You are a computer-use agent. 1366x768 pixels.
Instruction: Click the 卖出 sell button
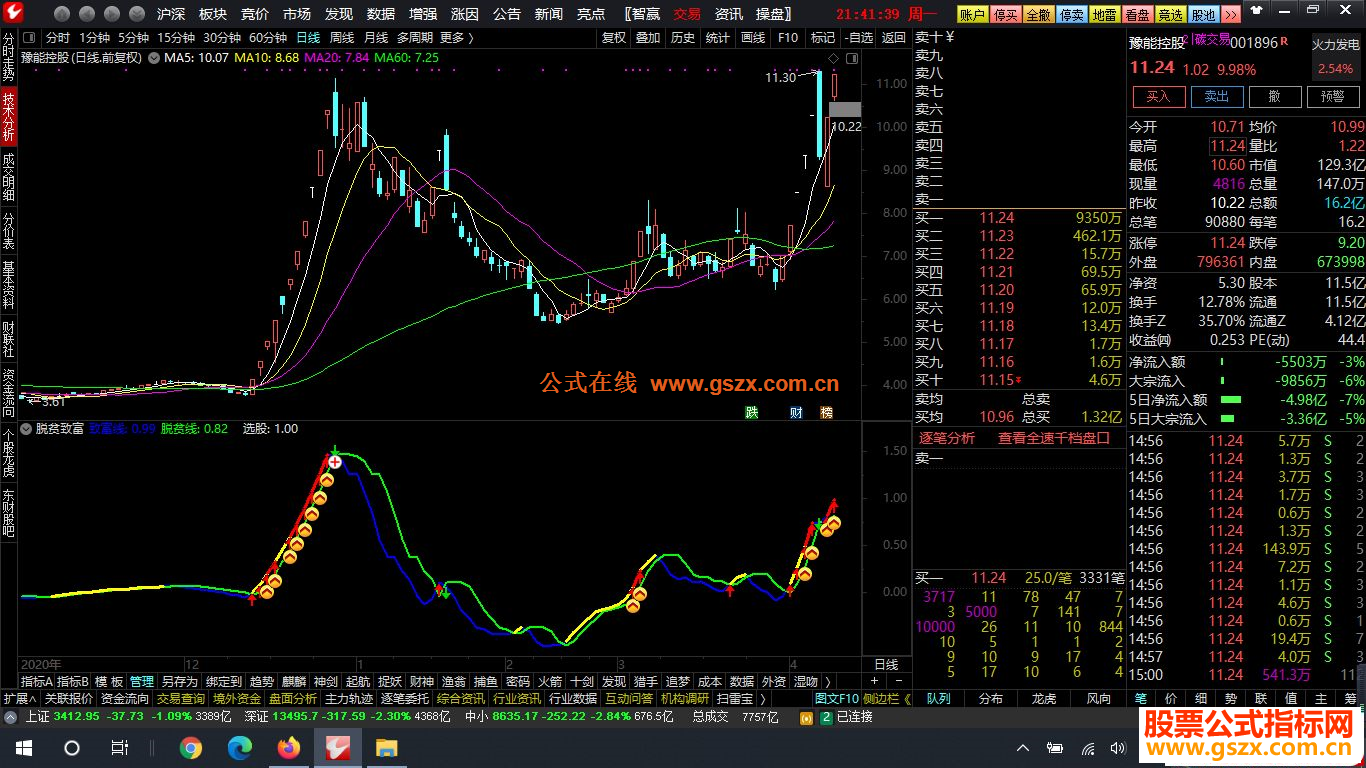pos(1217,96)
